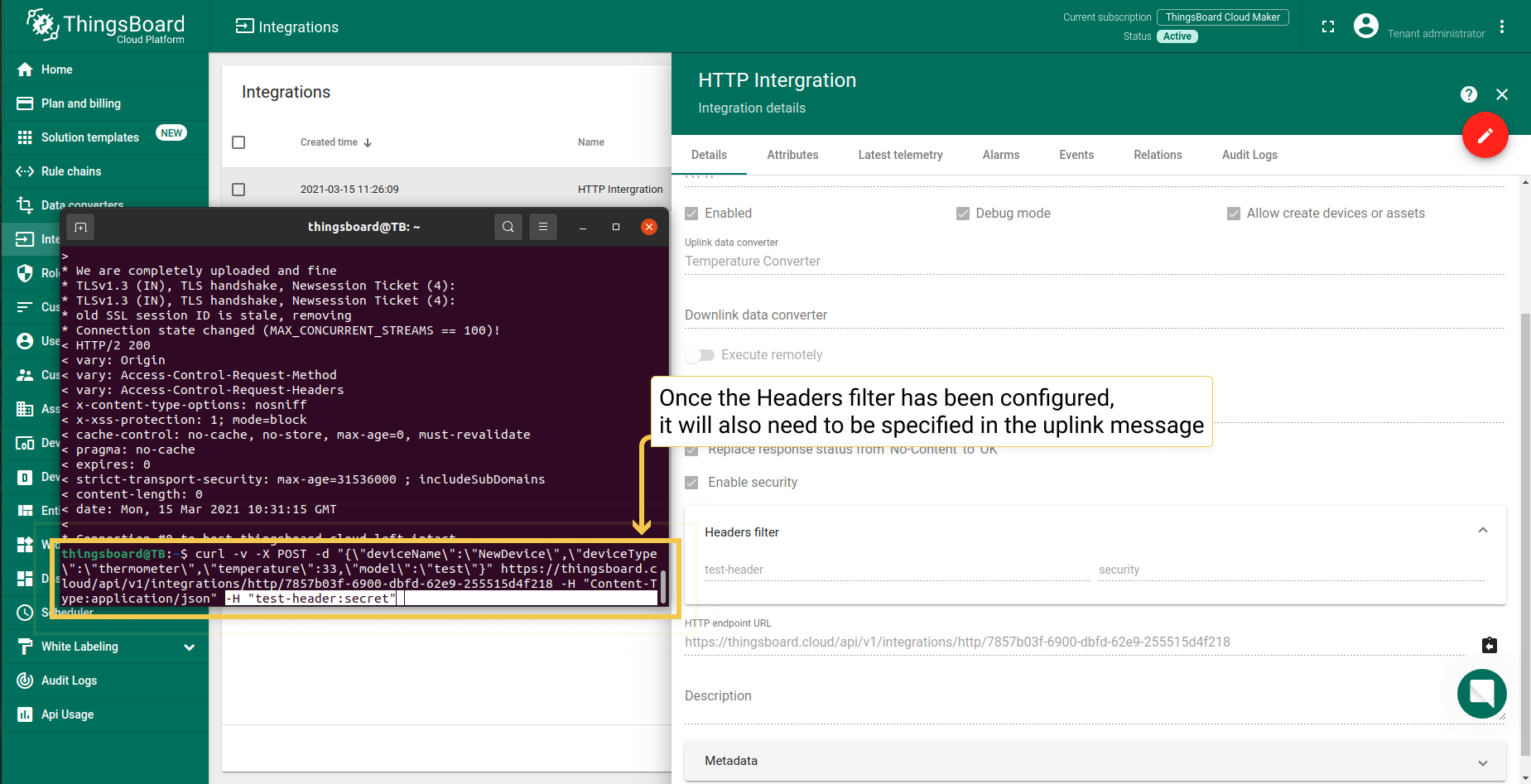Close the integration details panel
The image size is (1531, 784).
tap(1502, 94)
